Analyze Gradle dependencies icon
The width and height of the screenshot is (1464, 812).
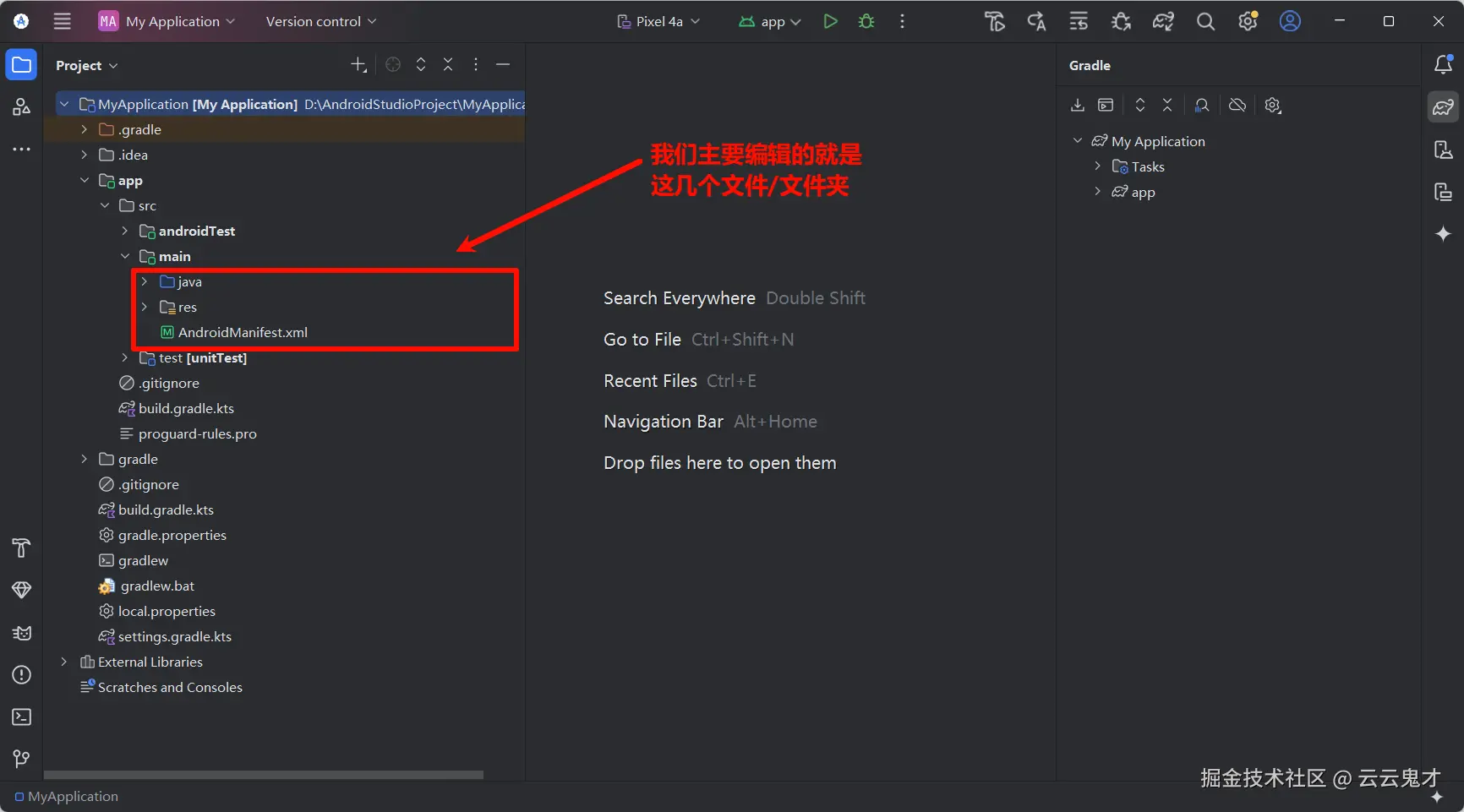point(1202,106)
